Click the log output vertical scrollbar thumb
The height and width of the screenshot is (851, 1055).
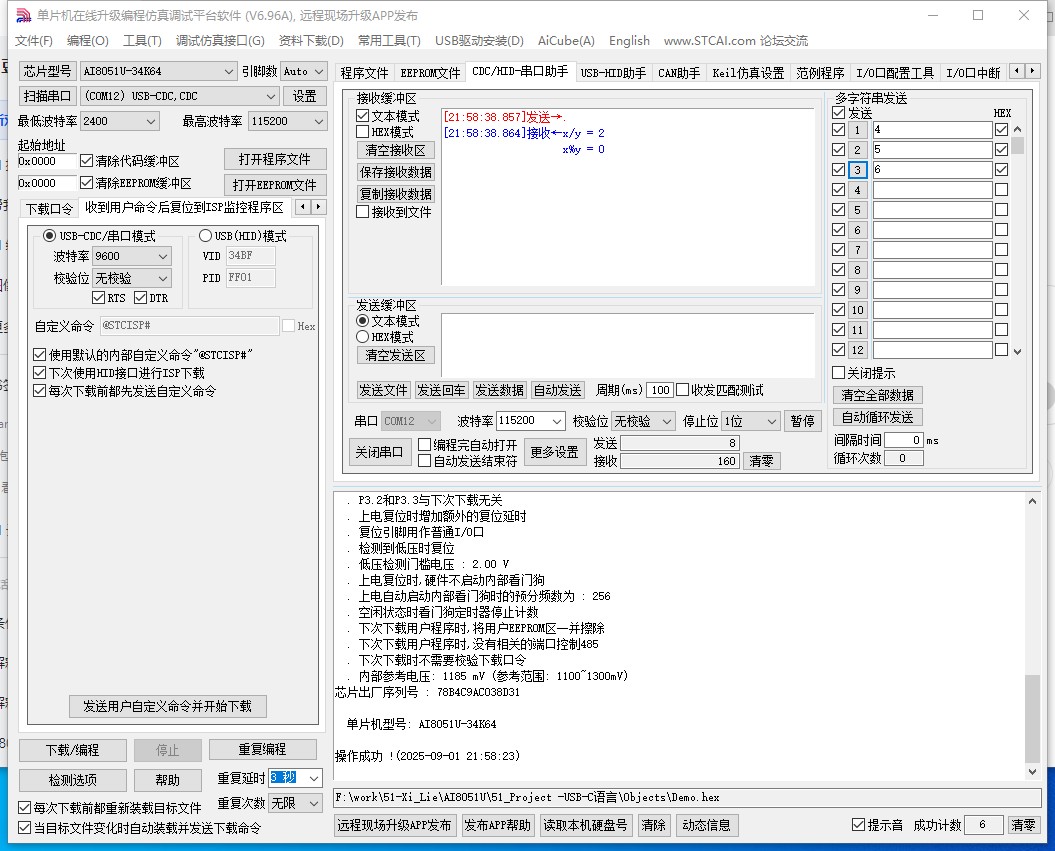(1032, 718)
